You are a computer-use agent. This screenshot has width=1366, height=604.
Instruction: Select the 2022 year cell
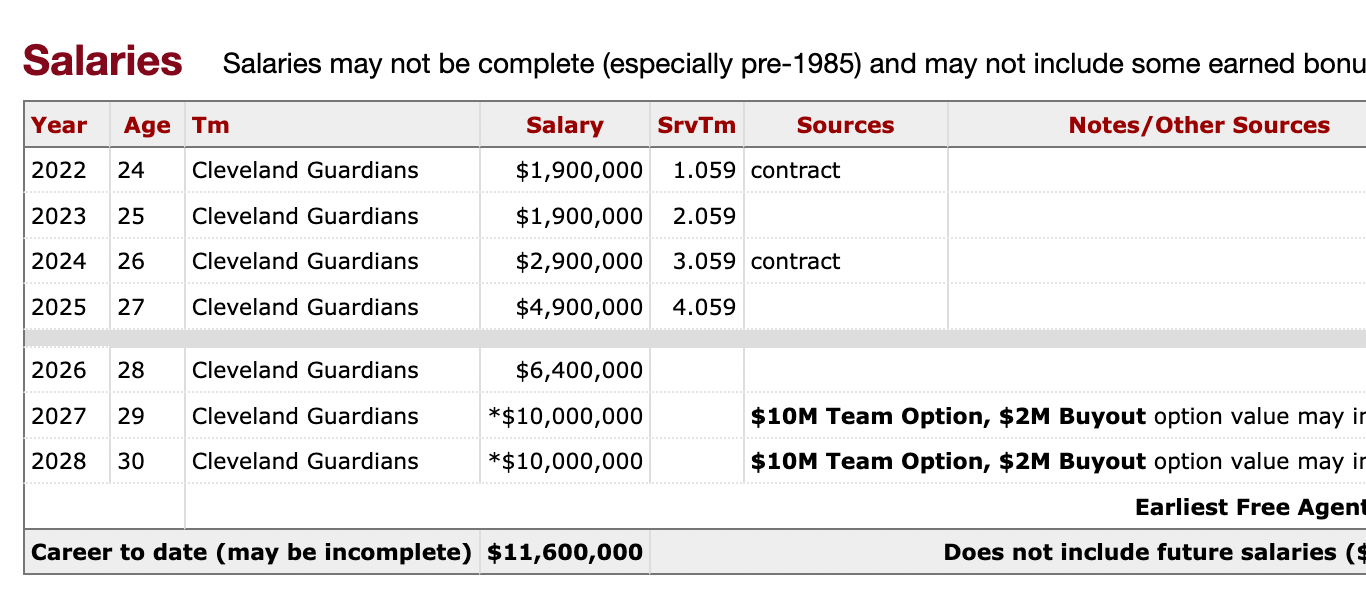pos(59,170)
